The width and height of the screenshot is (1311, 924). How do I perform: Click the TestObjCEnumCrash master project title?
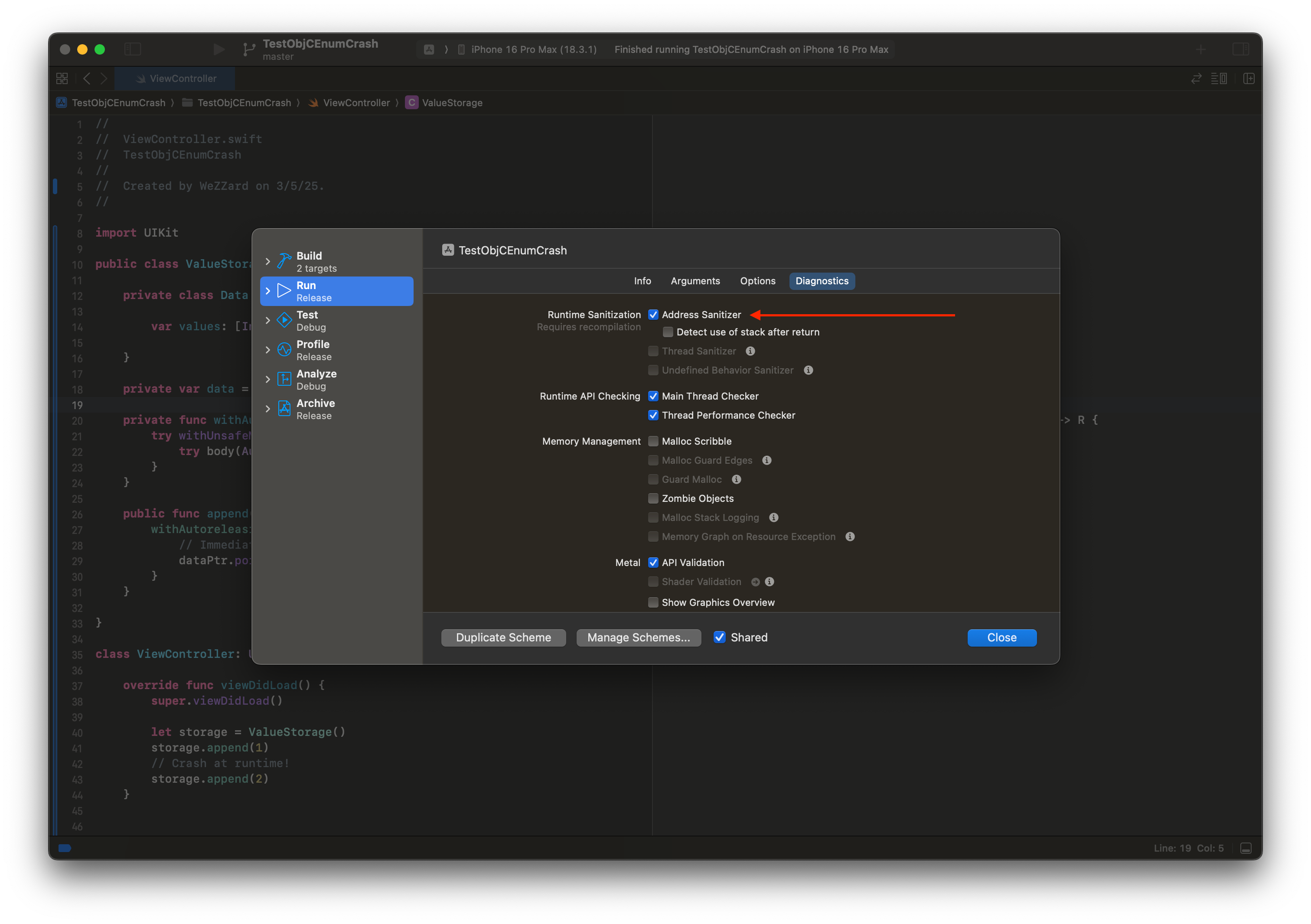pos(320,49)
